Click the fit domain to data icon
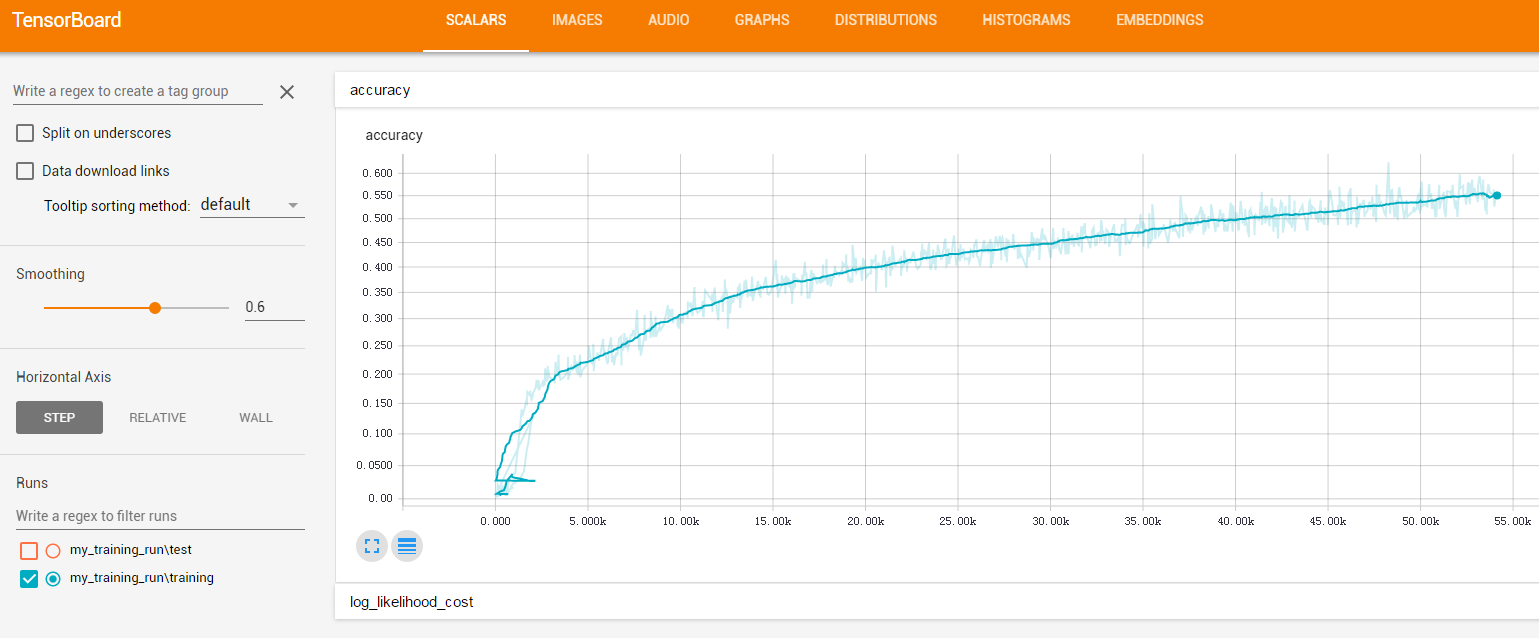The image size is (1539, 638). [x=372, y=546]
